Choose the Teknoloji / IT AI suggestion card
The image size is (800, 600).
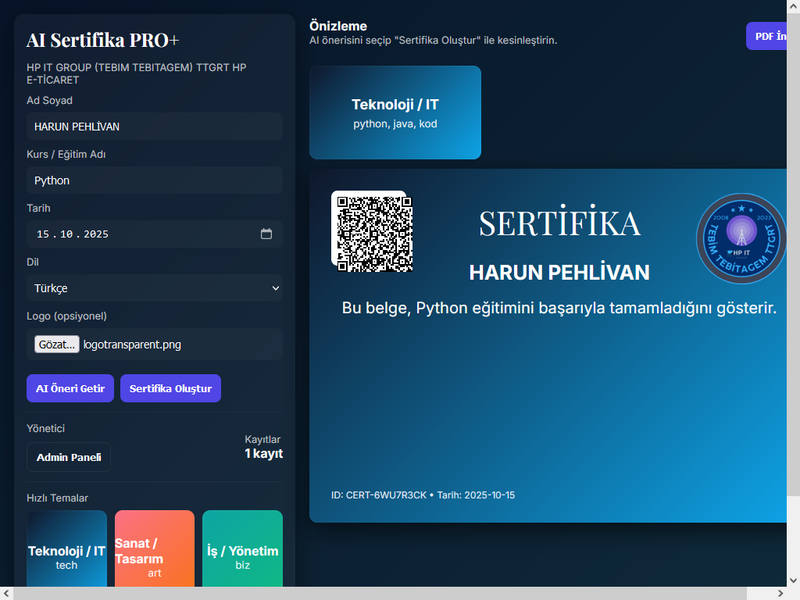click(395, 113)
